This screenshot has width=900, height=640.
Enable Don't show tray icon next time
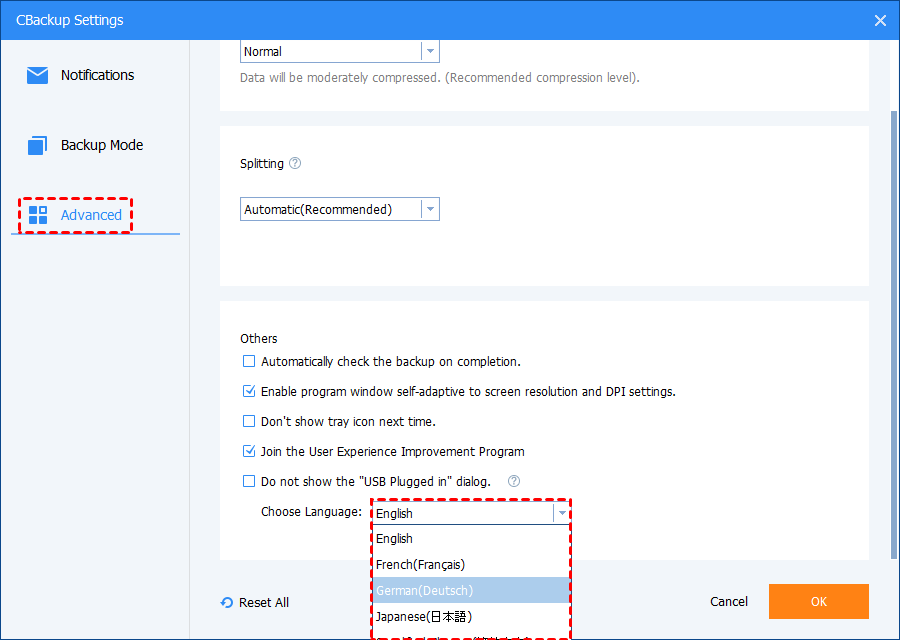(249, 422)
